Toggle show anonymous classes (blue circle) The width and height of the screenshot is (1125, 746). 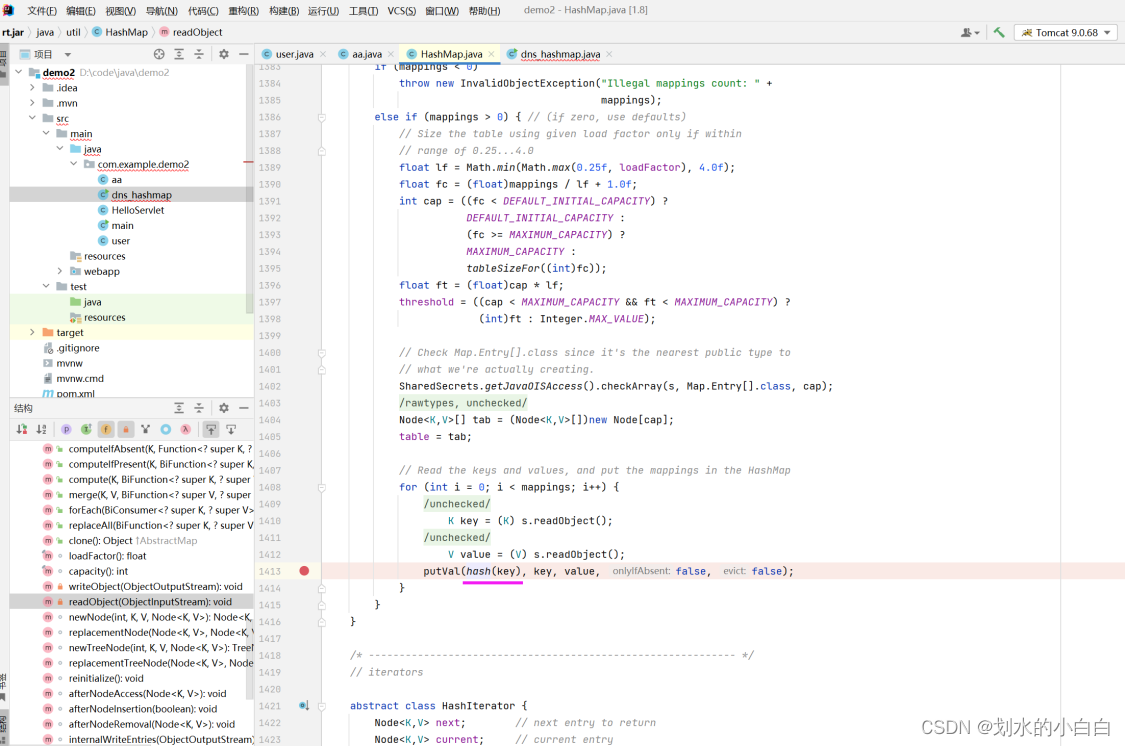click(x=166, y=429)
